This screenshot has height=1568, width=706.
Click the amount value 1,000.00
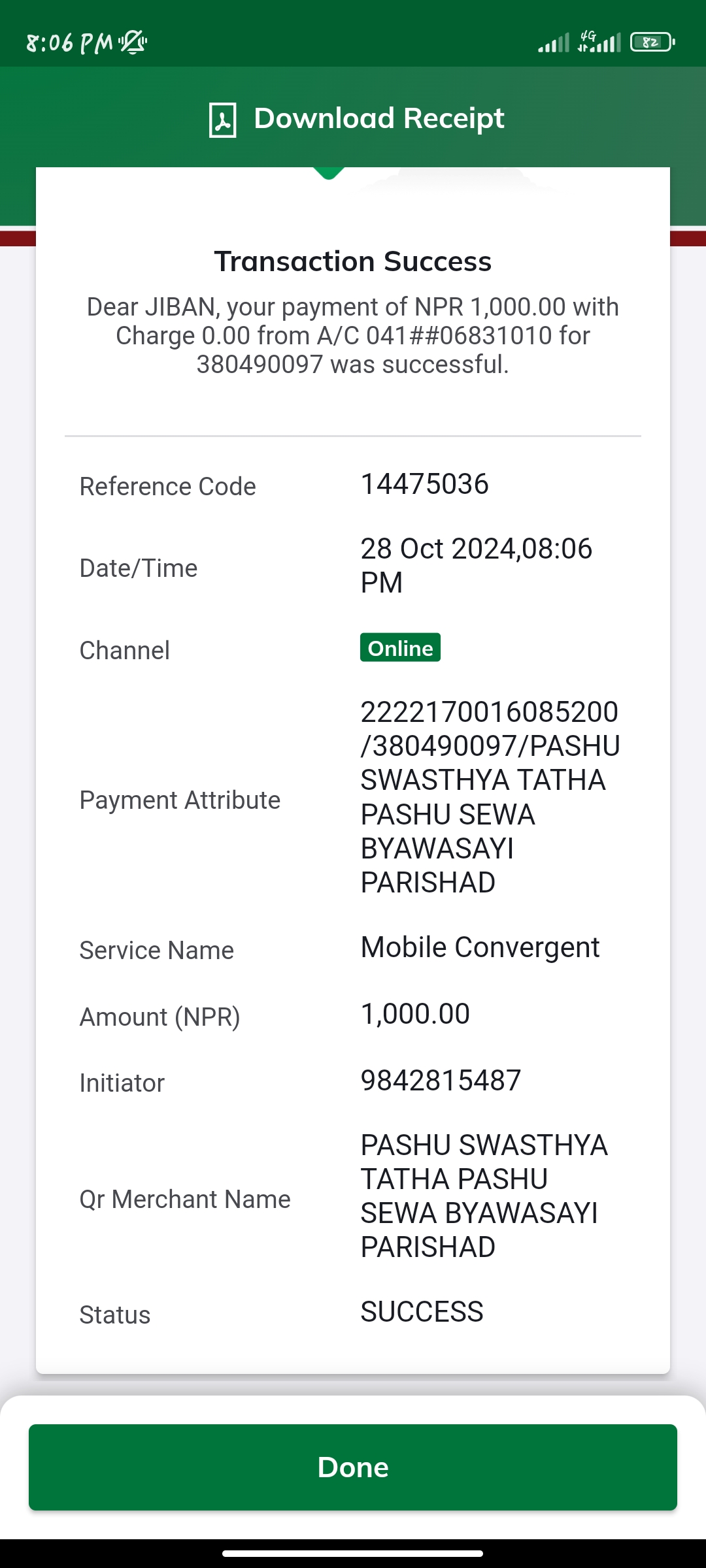tap(415, 1014)
